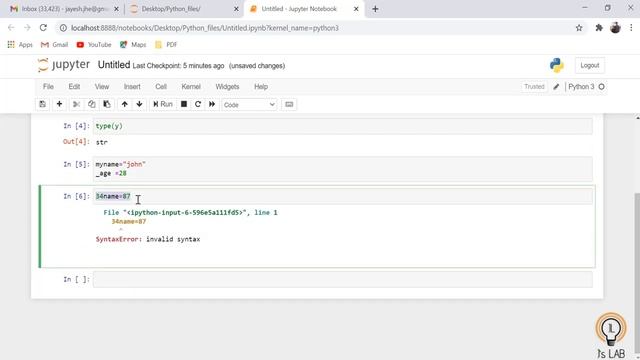
Task: Move selected cell down arrow
Action: pyautogui.click(x=140, y=104)
